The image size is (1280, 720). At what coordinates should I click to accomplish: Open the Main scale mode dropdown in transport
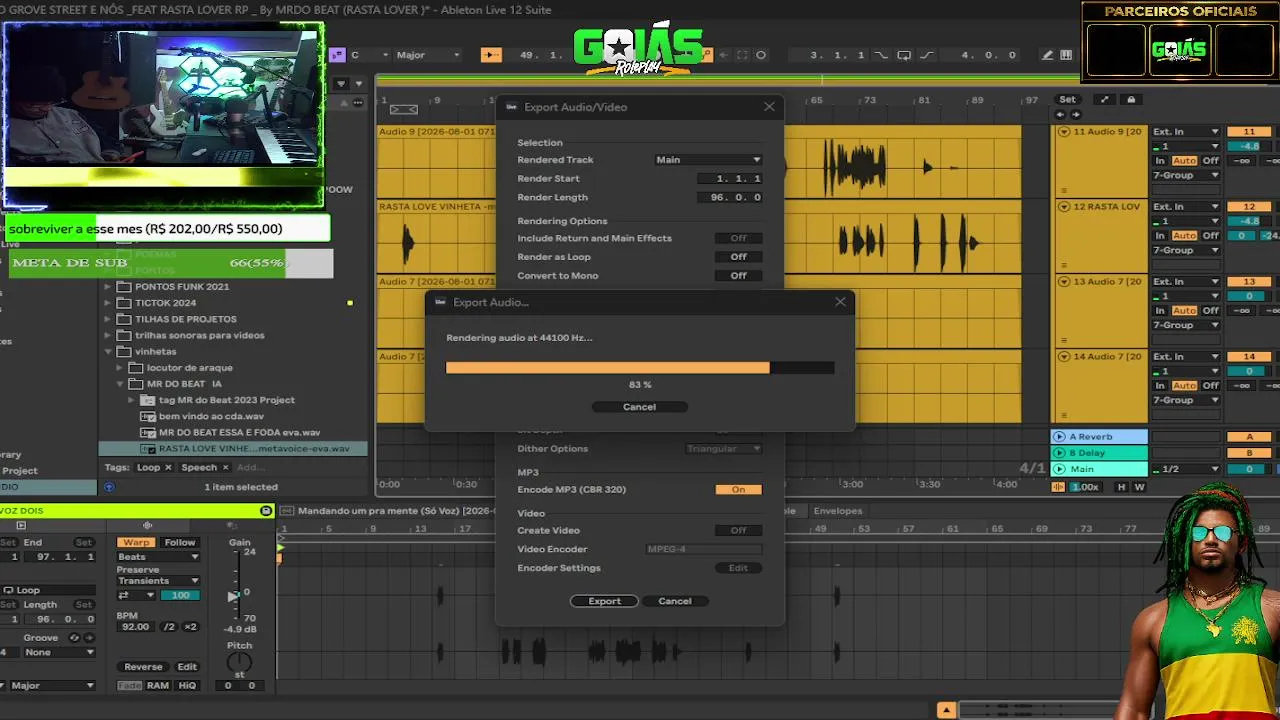tap(427, 55)
